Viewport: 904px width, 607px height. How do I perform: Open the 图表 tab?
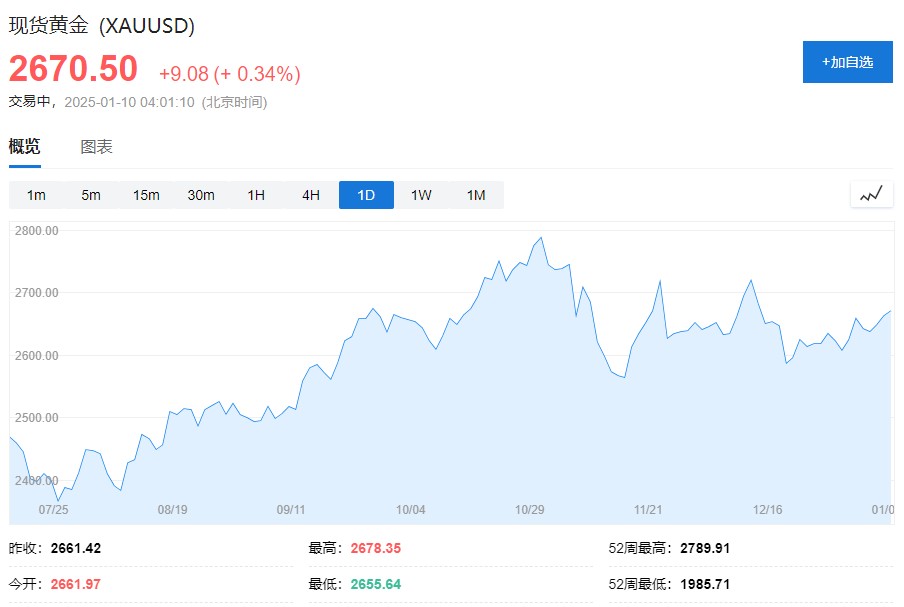(x=97, y=147)
